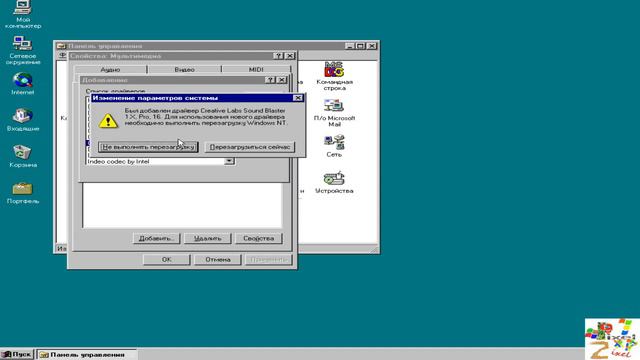
Task: Click Cancel (Отмена) in Multimedia properties
Action: click(x=218, y=260)
